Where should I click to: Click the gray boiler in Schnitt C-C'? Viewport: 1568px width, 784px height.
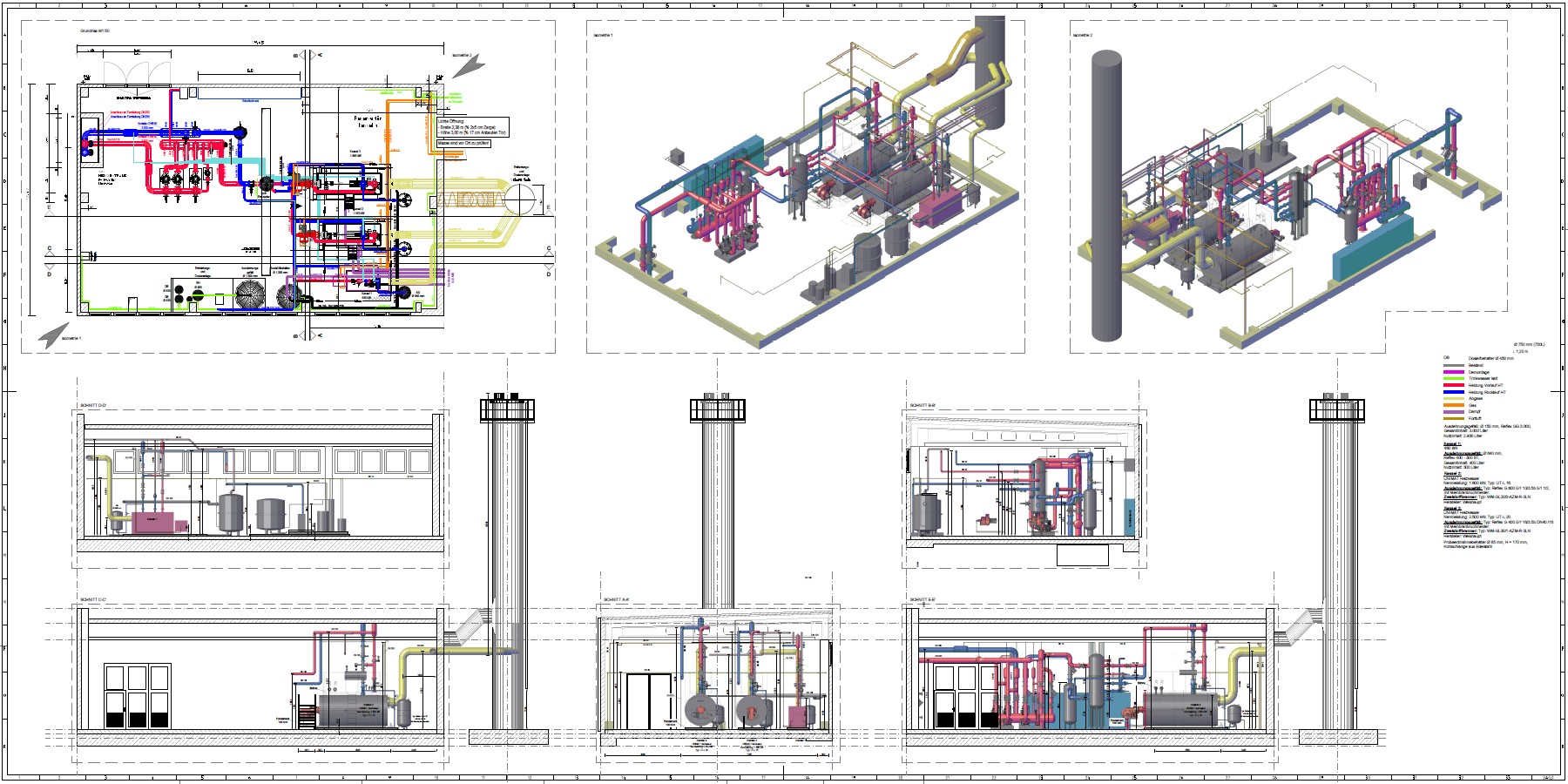click(354, 709)
